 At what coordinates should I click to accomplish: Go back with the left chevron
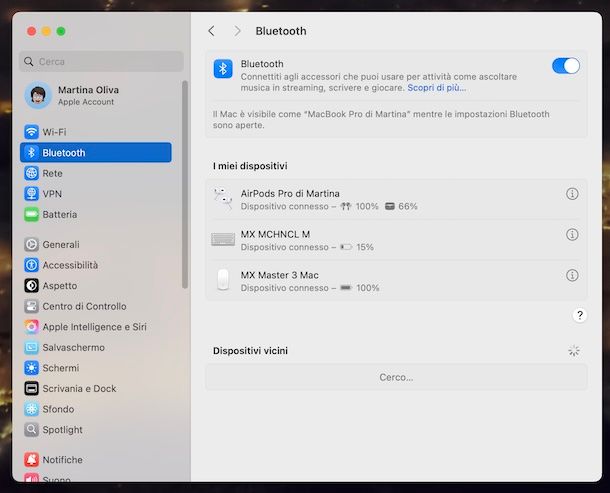tap(211, 31)
